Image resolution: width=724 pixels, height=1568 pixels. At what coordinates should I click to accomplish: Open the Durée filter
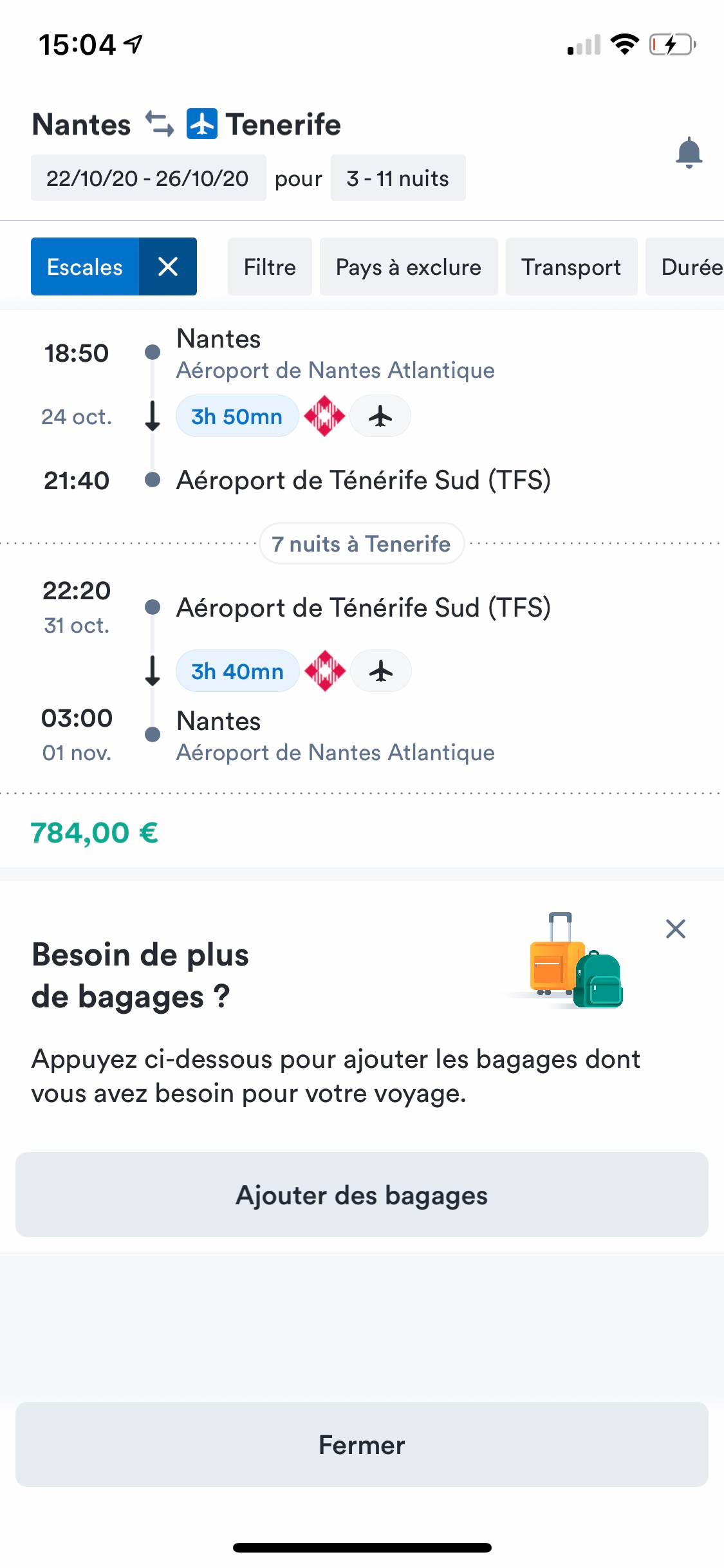(x=690, y=266)
